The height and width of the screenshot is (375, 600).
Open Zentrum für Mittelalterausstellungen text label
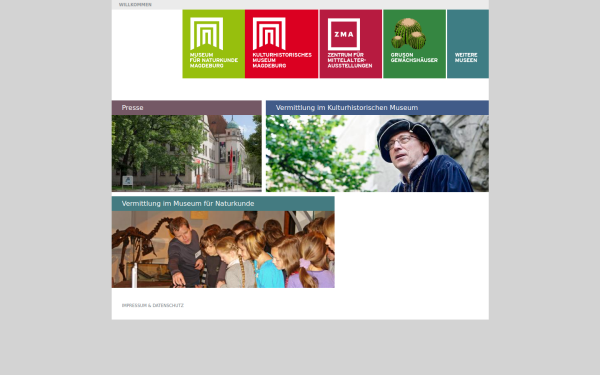tap(350, 60)
